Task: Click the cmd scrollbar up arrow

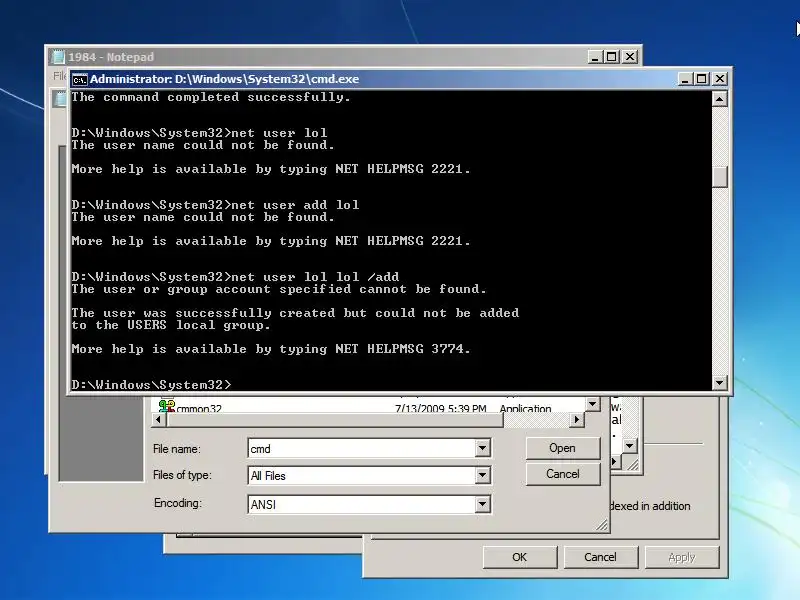Action: click(719, 98)
